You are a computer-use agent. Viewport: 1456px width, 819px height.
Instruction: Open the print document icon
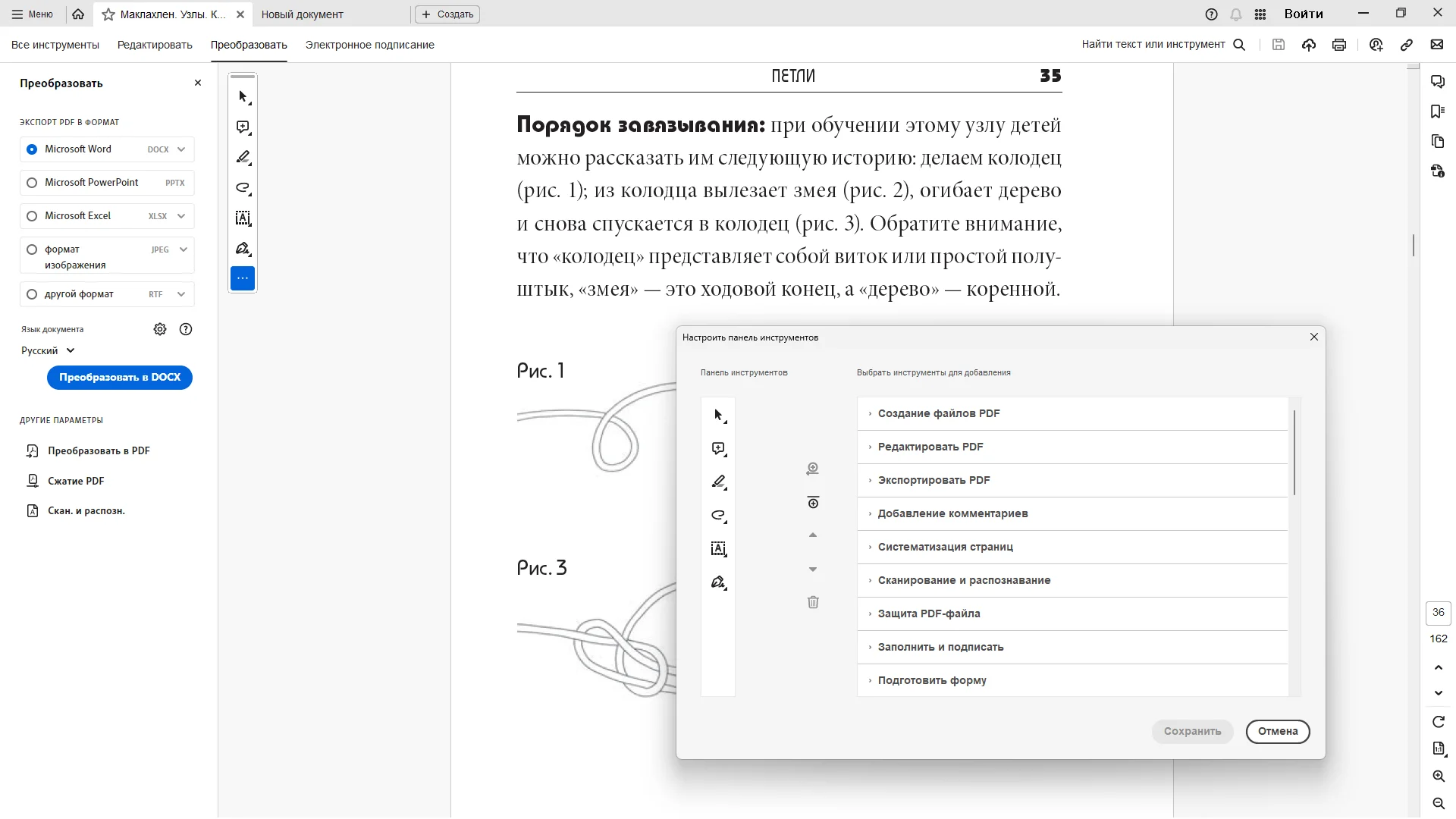point(1339,45)
